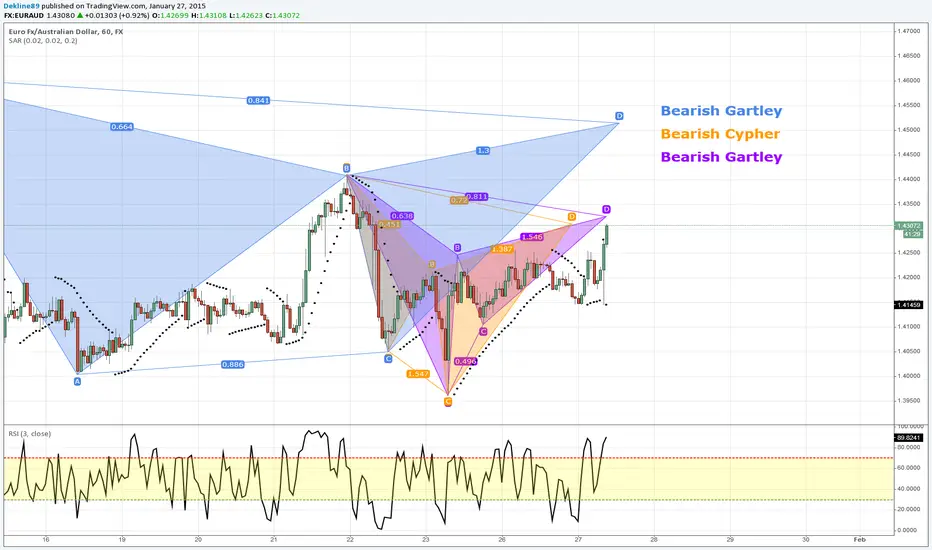Click date 30 on the time axis
The image size is (932, 550).
point(806,540)
